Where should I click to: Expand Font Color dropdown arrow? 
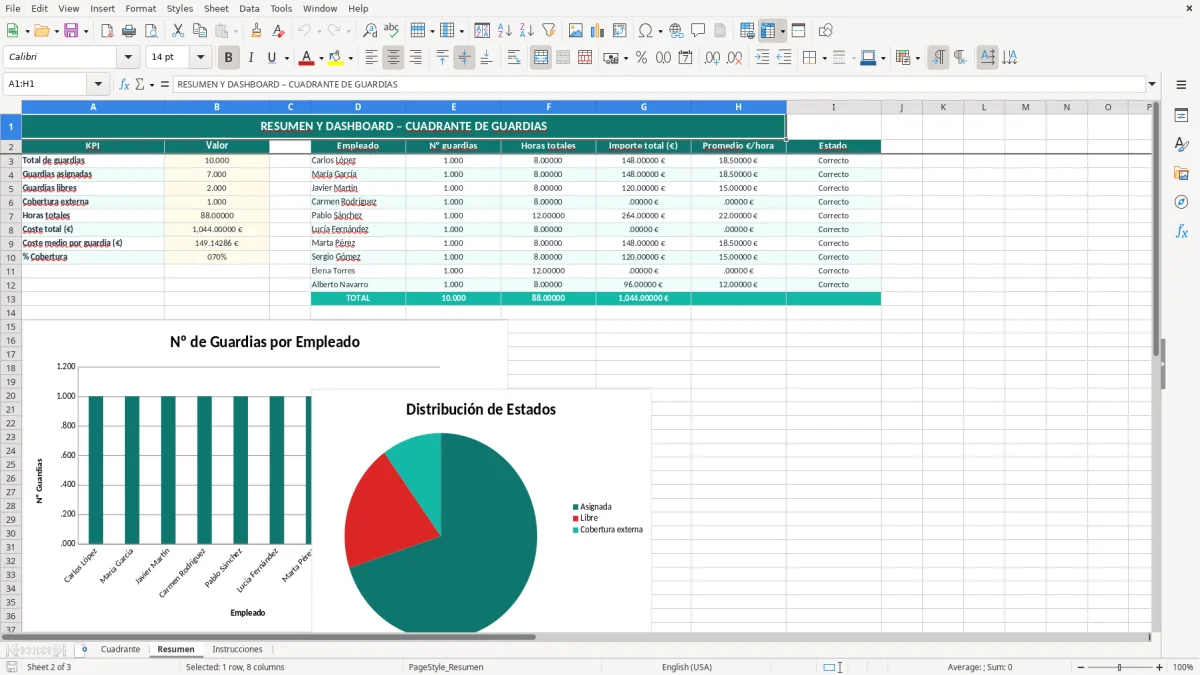(x=321, y=58)
